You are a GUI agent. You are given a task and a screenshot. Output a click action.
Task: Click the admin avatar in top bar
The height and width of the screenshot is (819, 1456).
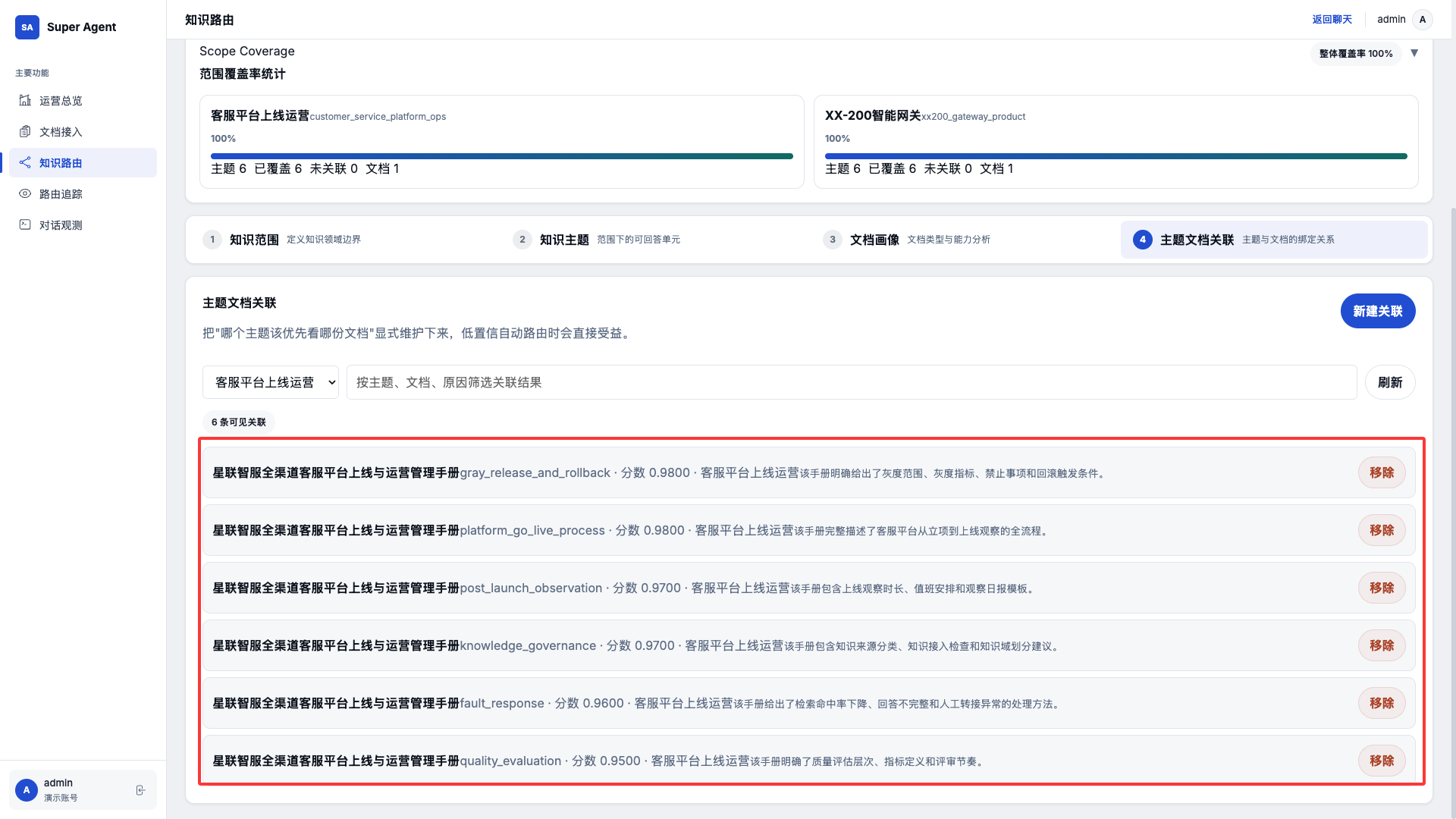(x=1422, y=20)
